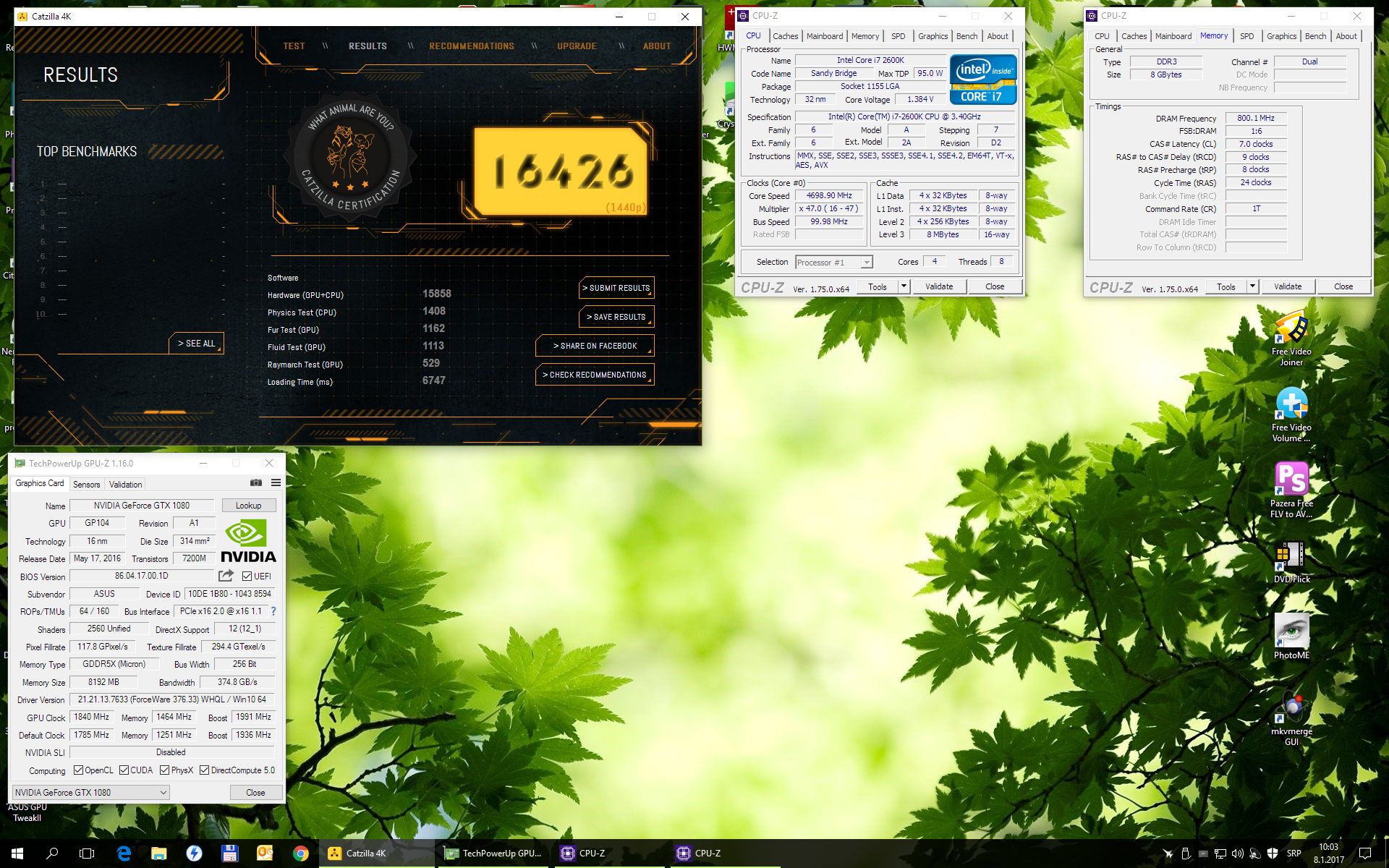Click CHECK RECOMMENDATIONS button
This screenshot has width=1389, height=868.
point(595,375)
